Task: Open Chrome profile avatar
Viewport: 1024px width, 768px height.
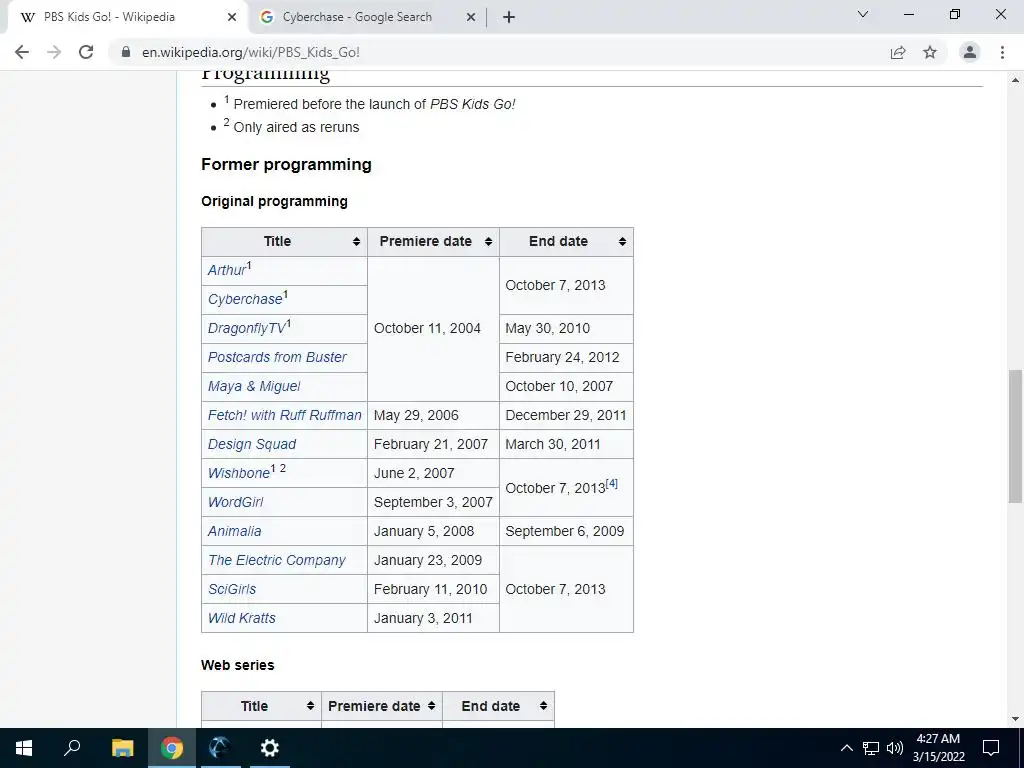Action: (x=970, y=52)
